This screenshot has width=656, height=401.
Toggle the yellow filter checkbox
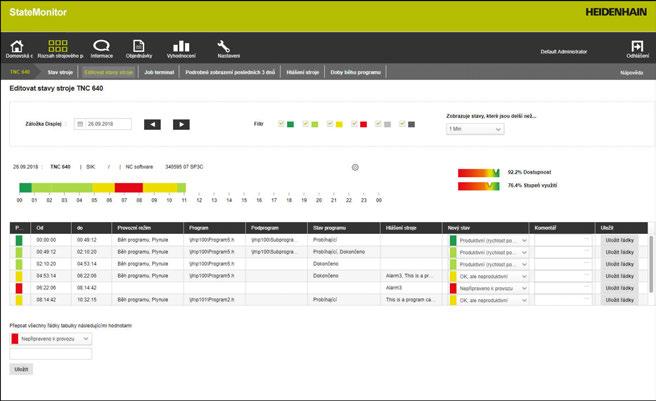click(x=330, y=123)
